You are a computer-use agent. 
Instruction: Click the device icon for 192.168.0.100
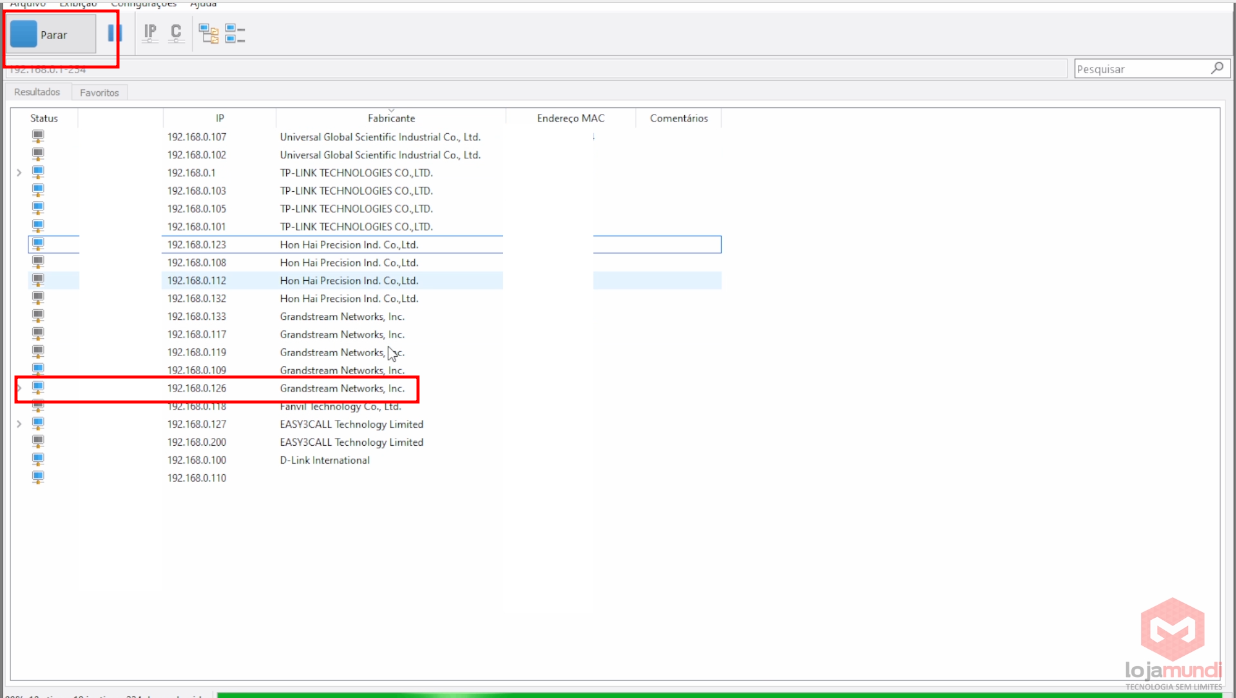click(x=38, y=460)
